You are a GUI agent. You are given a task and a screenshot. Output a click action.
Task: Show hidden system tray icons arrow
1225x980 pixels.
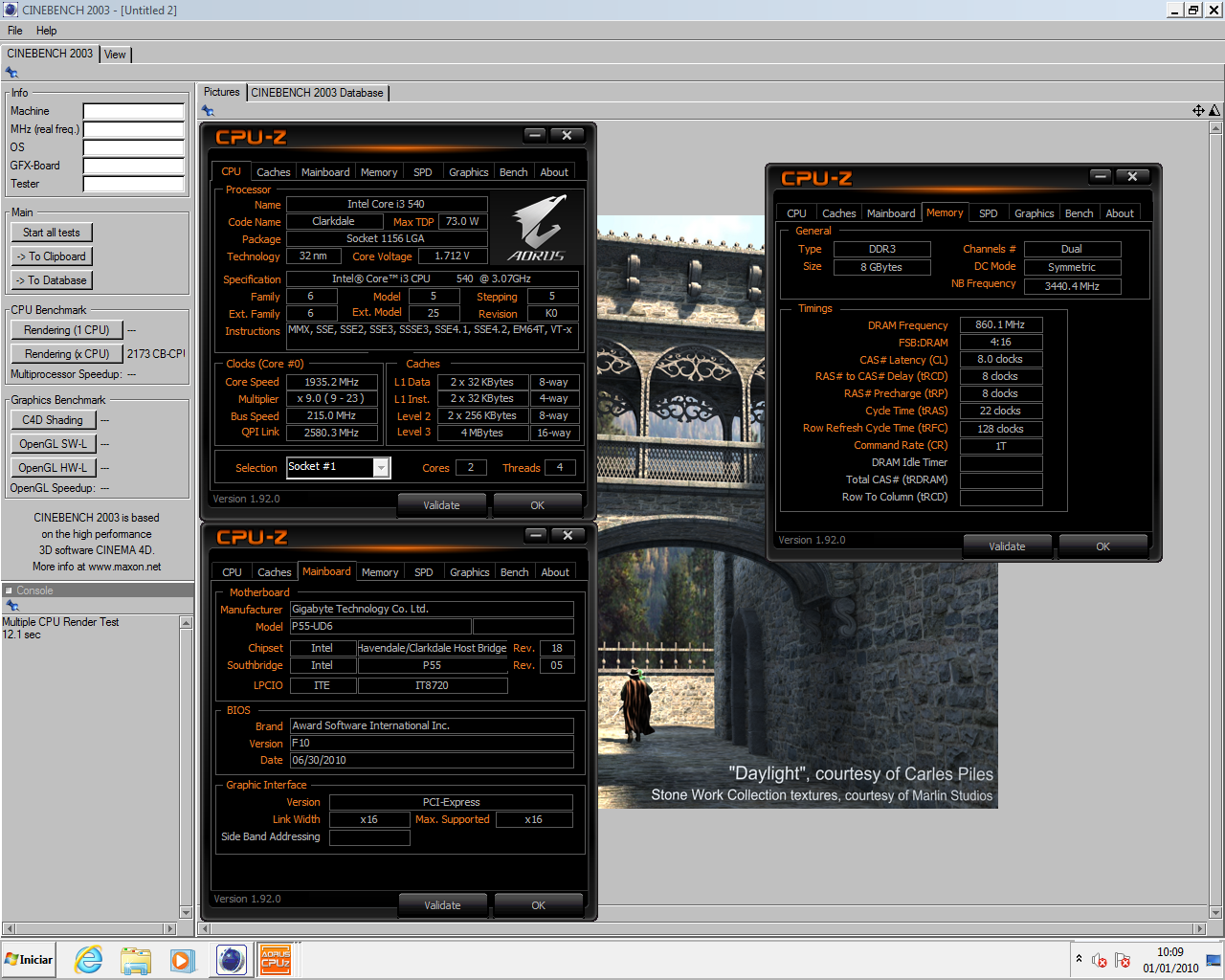(1080, 959)
